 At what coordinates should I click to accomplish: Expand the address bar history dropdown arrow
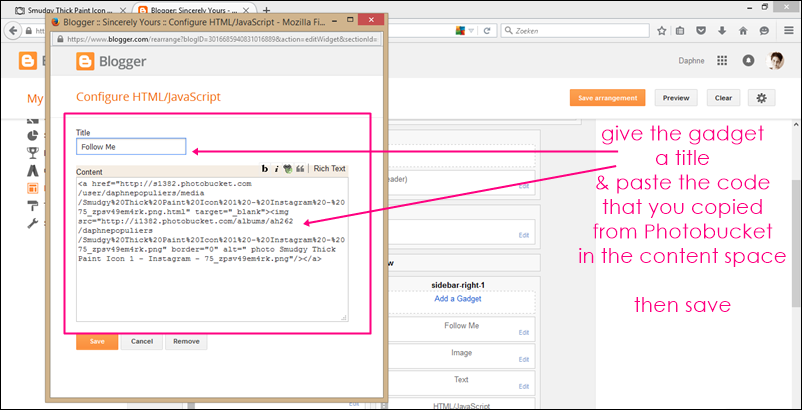click(x=471, y=31)
